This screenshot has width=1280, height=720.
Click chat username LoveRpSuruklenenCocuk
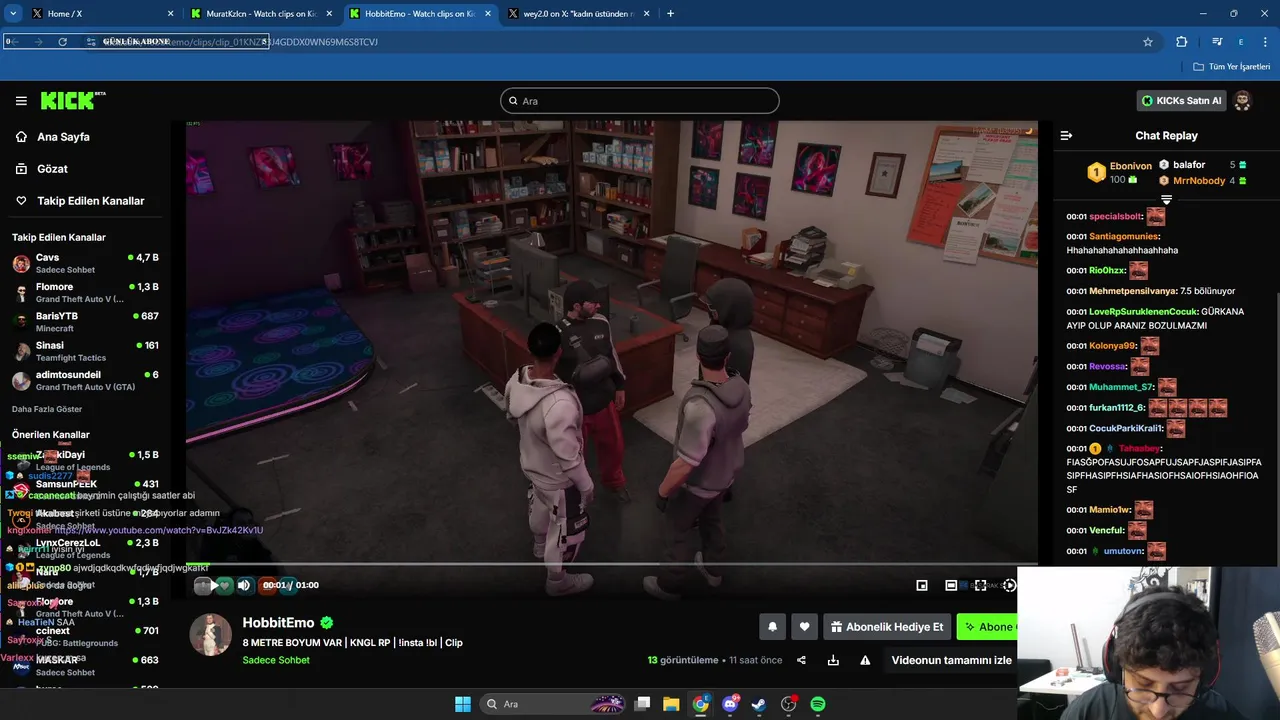coord(1143,312)
